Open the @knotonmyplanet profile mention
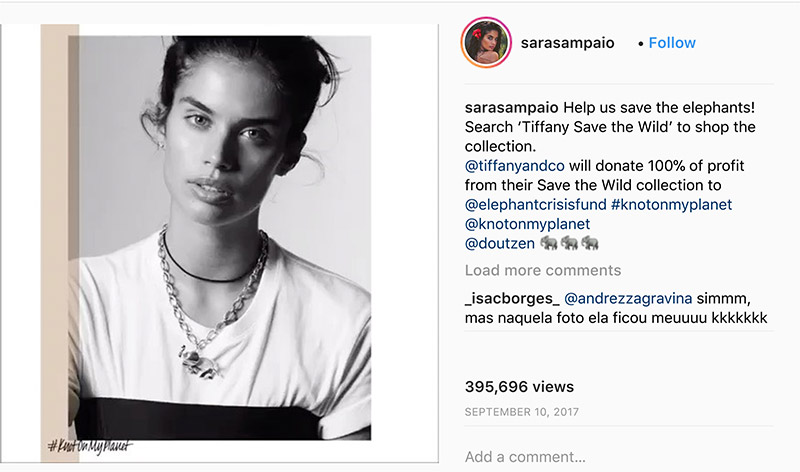 [x=527, y=224]
